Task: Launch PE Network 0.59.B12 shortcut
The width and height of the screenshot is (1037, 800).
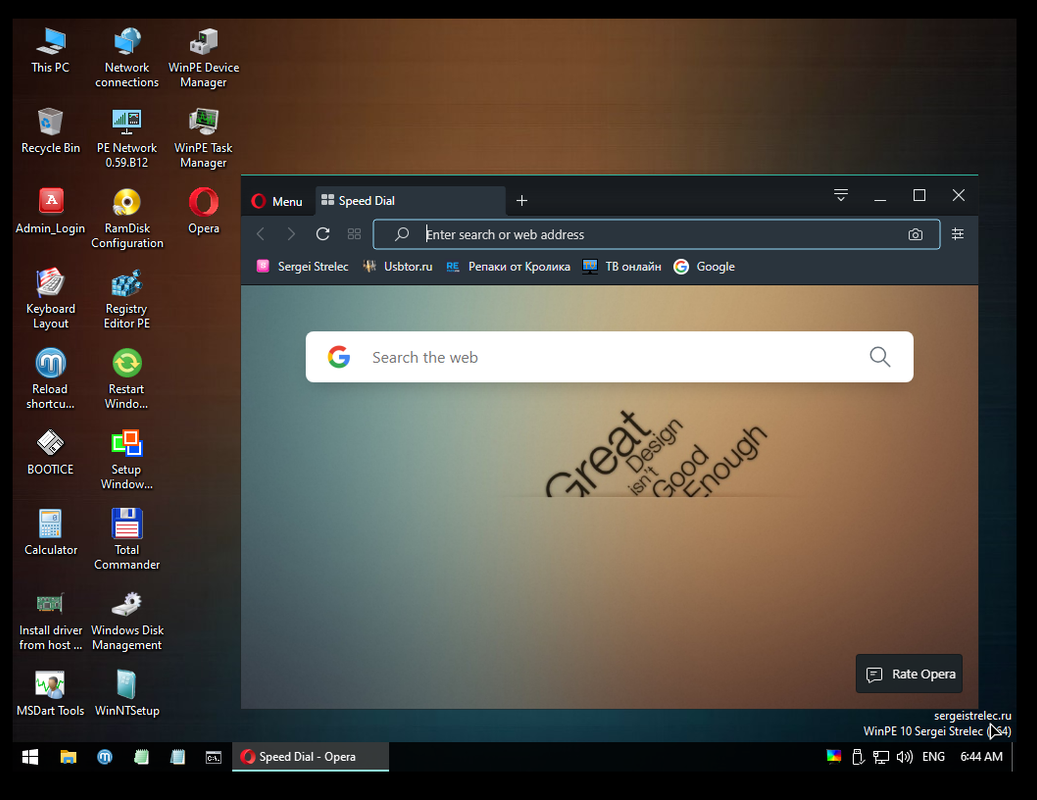Action: click(x=127, y=138)
